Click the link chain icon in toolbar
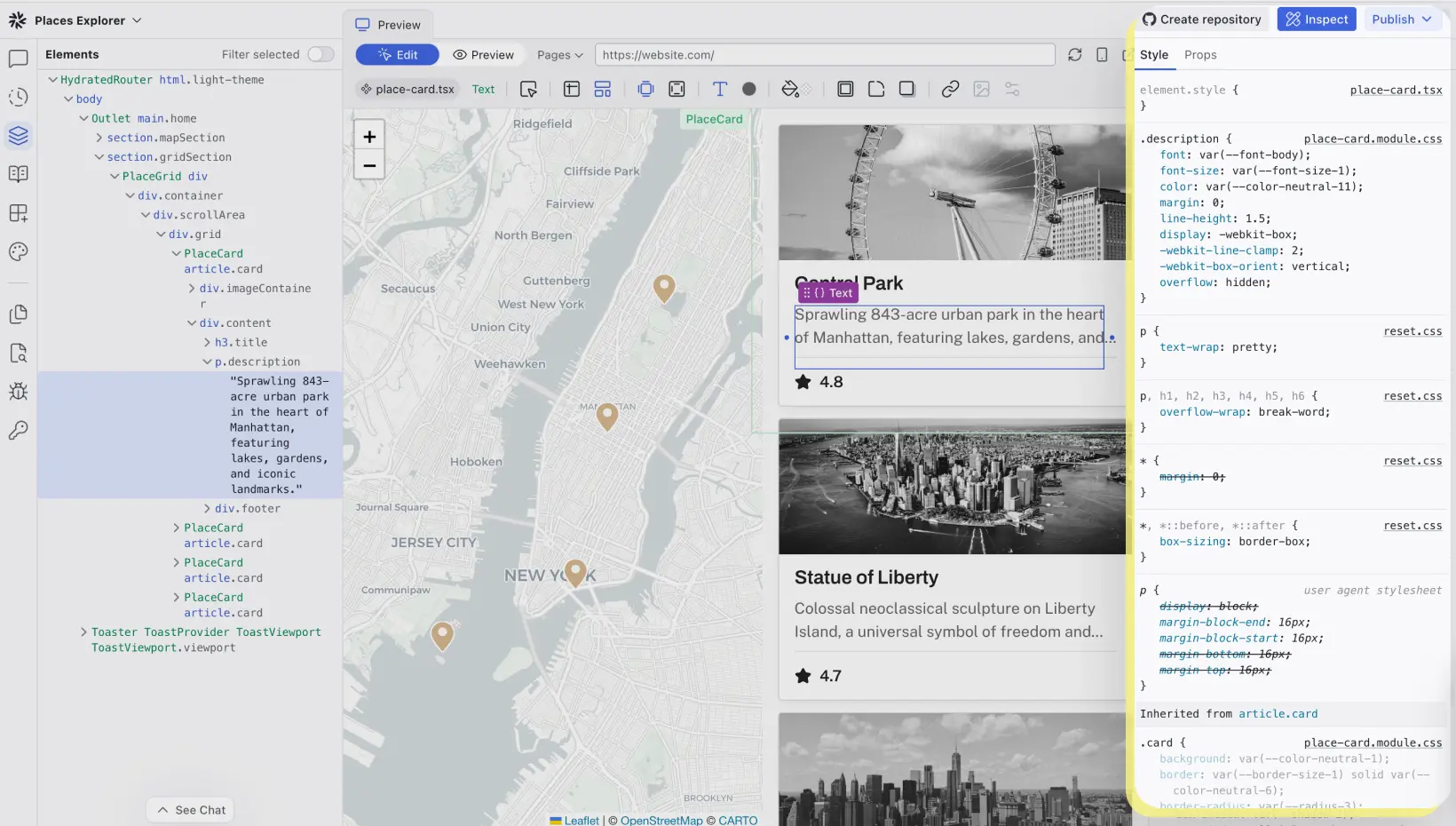1456x826 pixels. coord(950,89)
